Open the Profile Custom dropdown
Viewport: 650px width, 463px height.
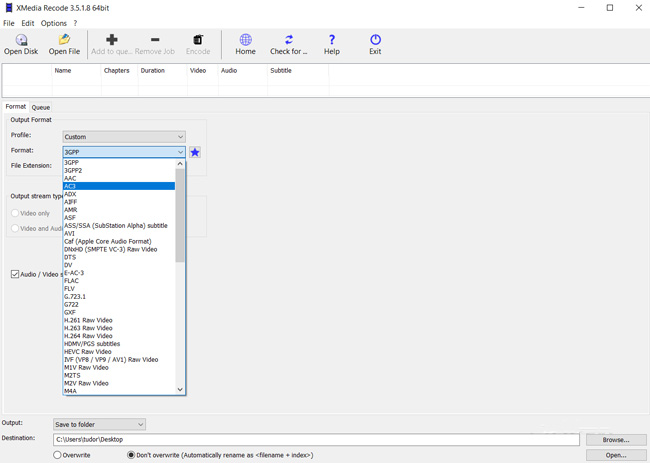pyautogui.click(x=124, y=137)
